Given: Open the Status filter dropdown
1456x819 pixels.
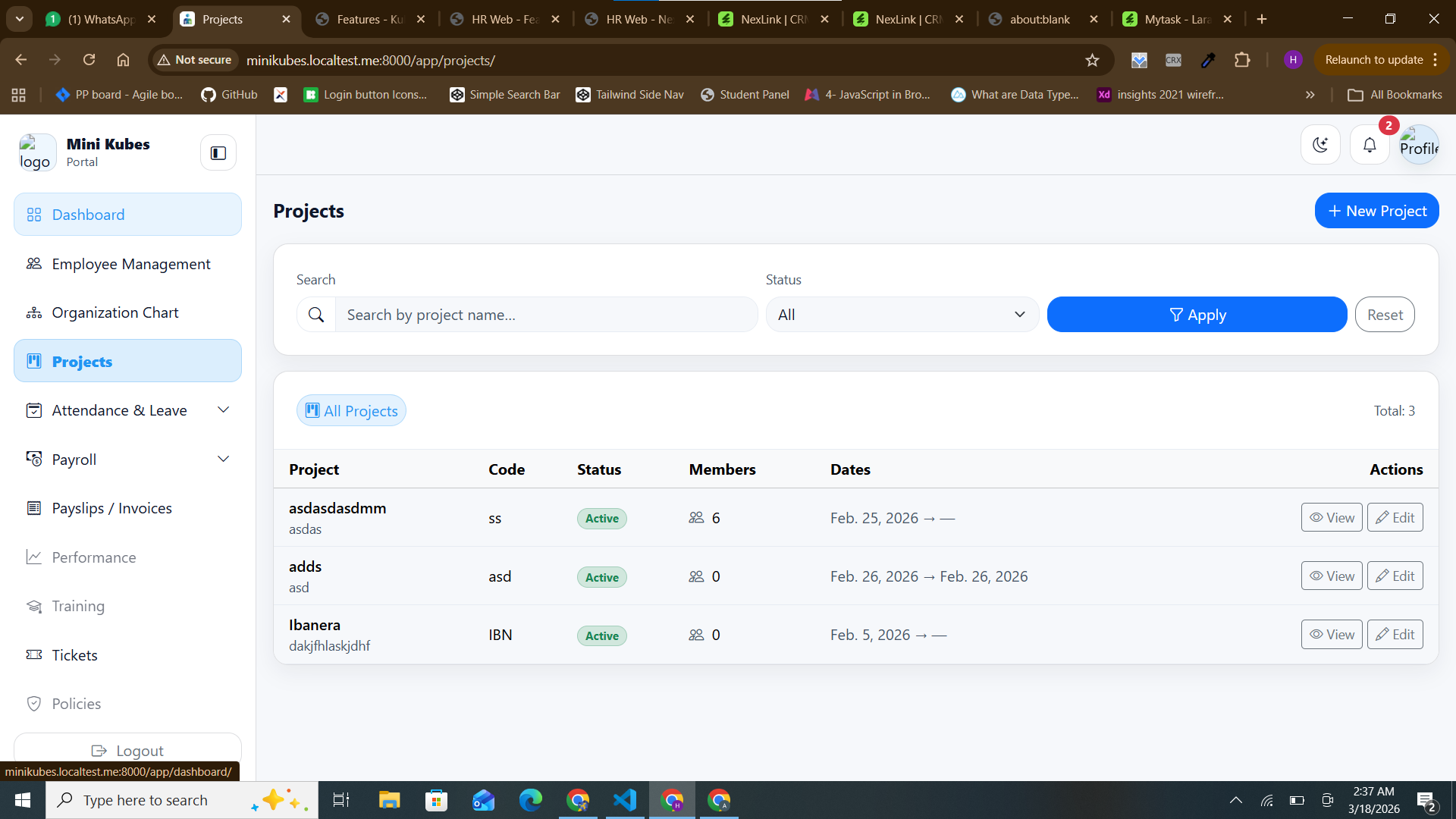Looking at the screenshot, I should click(x=902, y=315).
